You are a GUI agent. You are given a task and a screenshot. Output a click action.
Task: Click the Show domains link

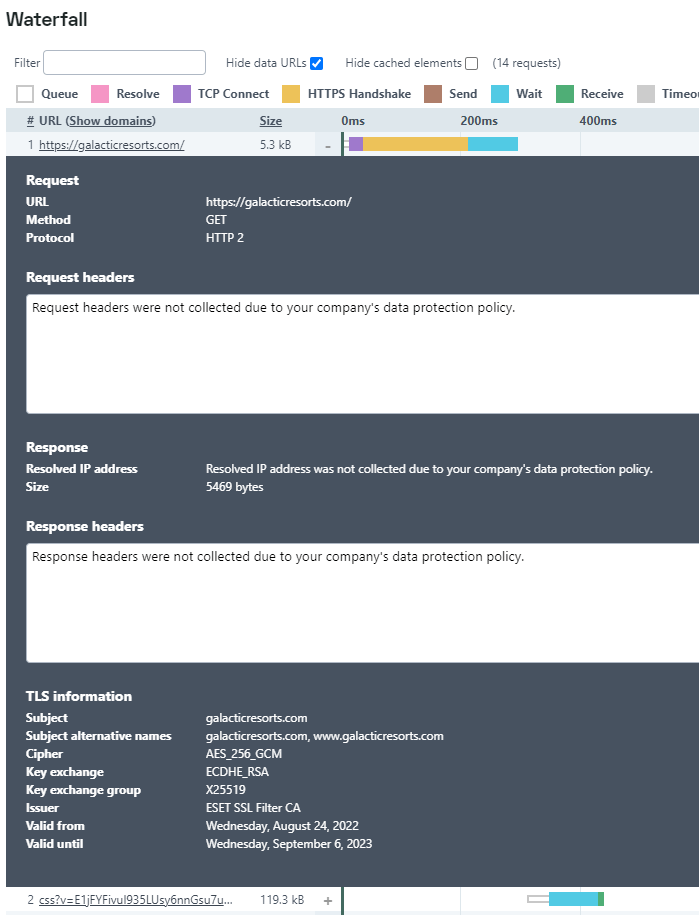point(111,121)
